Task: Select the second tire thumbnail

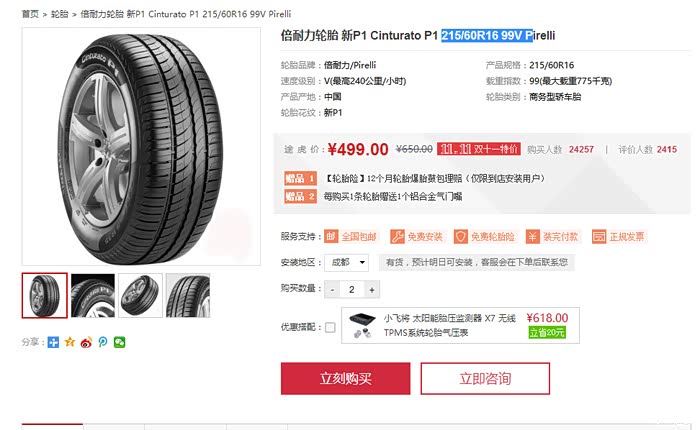Action: (93, 296)
